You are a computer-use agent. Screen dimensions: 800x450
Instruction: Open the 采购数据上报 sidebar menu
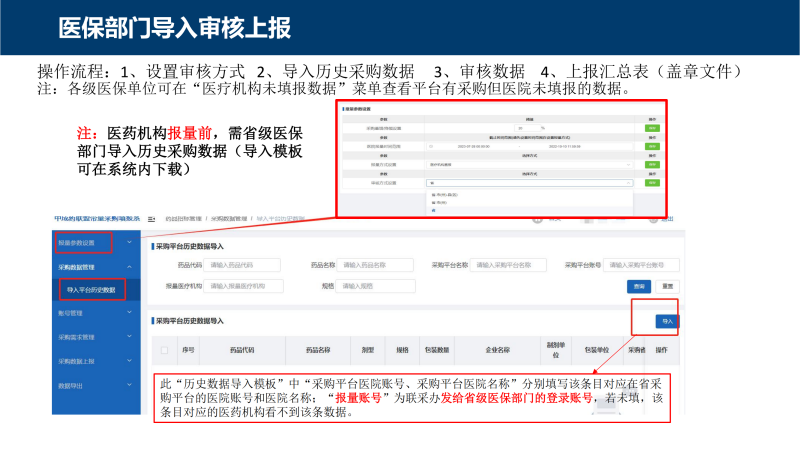click(90, 362)
